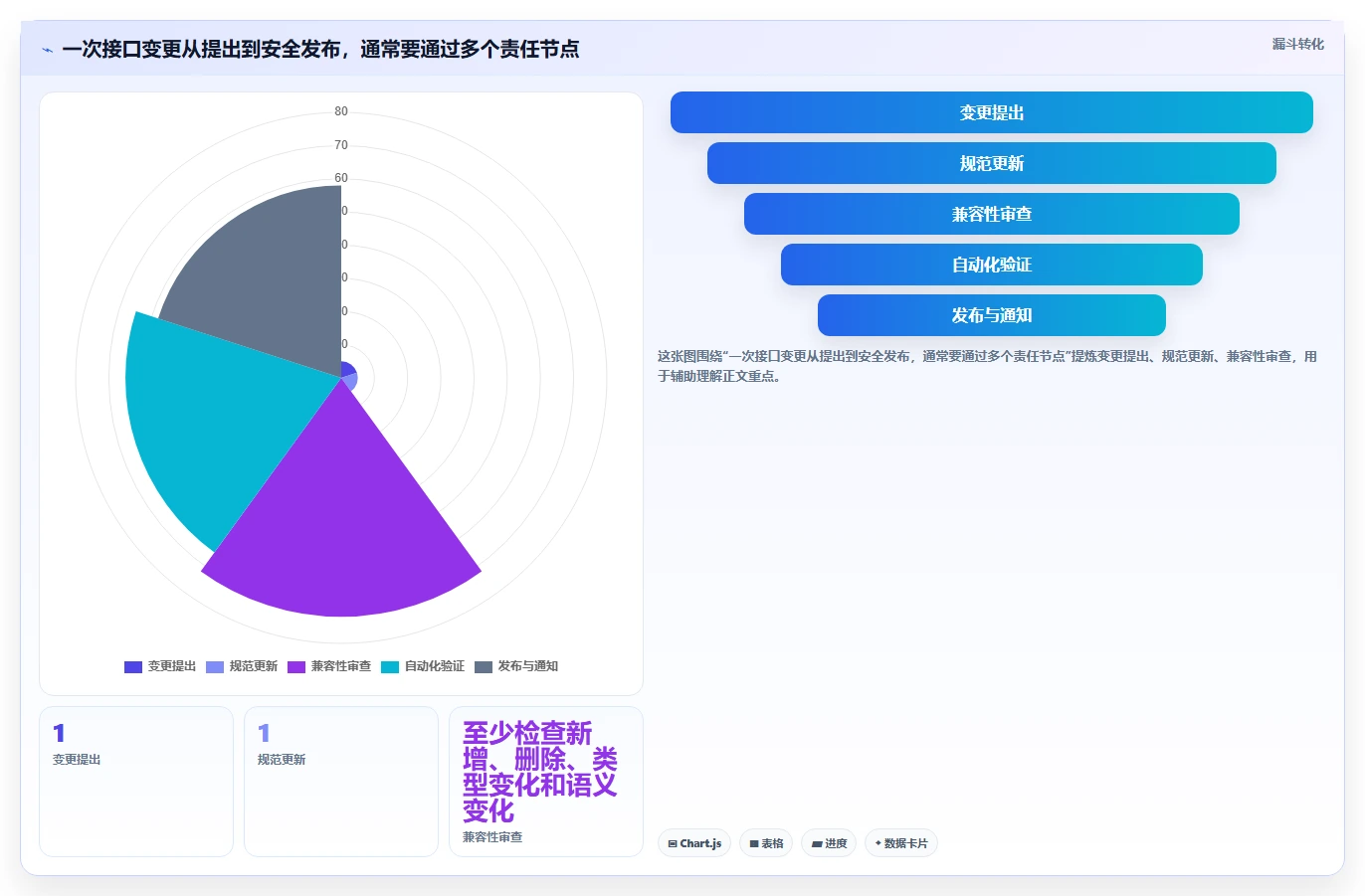Toggle the 自动化验证 legend color box
The width and height of the screenshot is (1365, 896).
coord(390,666)
